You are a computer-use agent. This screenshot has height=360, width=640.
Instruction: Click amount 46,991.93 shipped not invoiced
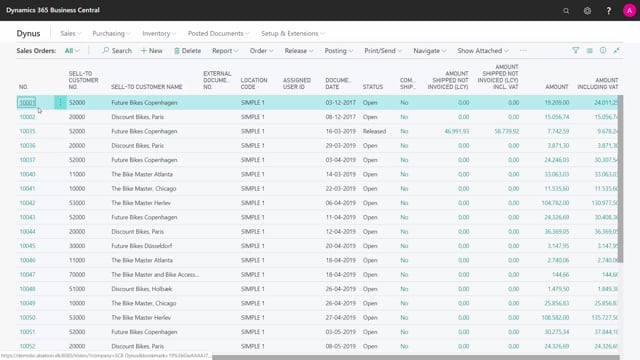[x=457, y=131]
